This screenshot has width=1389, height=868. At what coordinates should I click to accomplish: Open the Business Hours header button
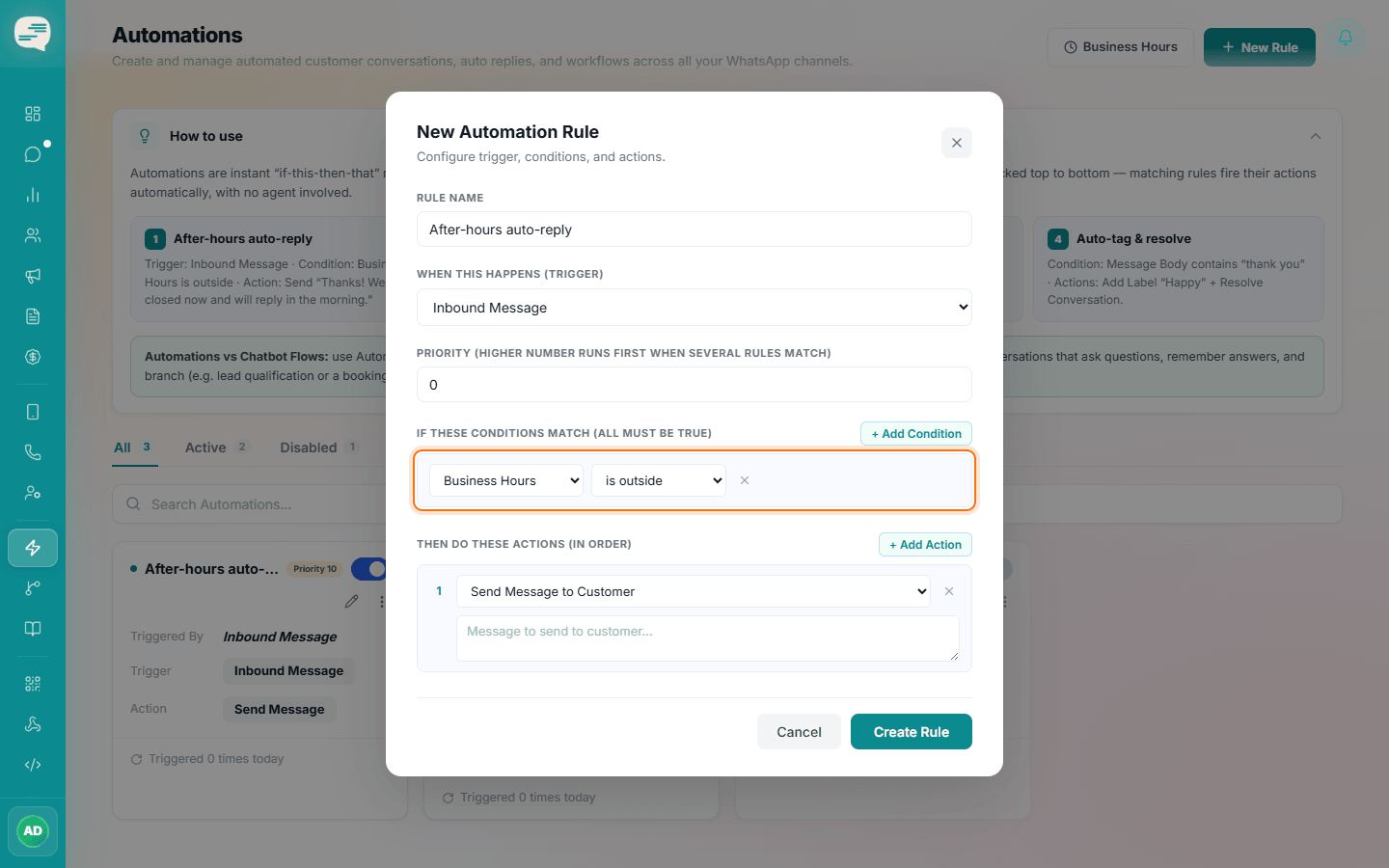[x=1121, y=47]
